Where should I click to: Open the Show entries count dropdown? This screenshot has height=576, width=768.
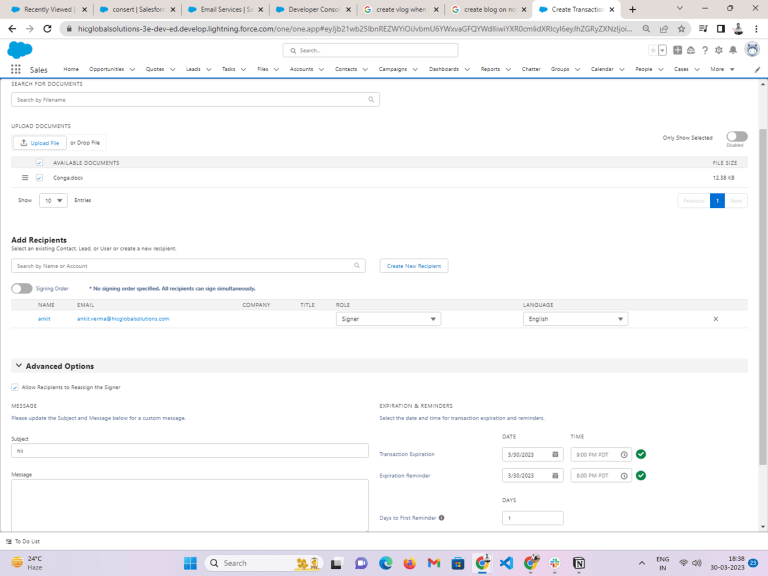pos(53,200)
